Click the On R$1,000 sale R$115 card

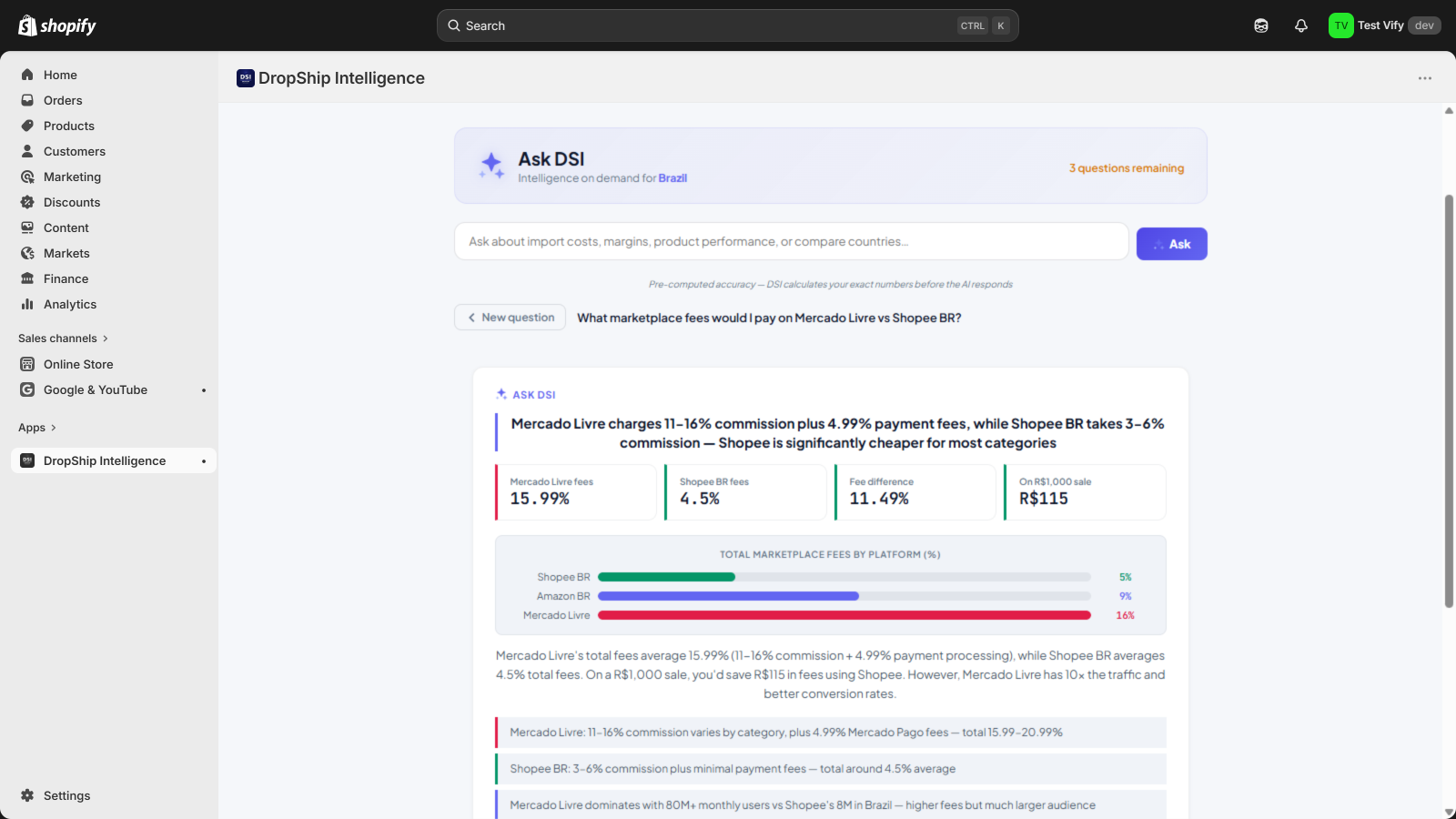click(1085, 492)
